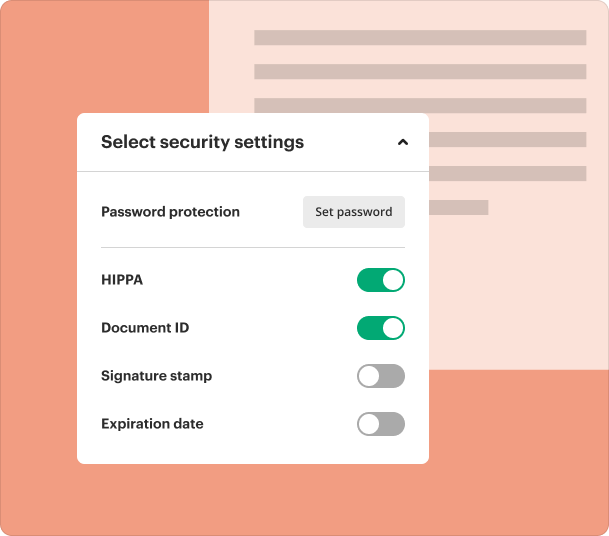Click the Document ID label
609x536 pixels.
[145, 328]
